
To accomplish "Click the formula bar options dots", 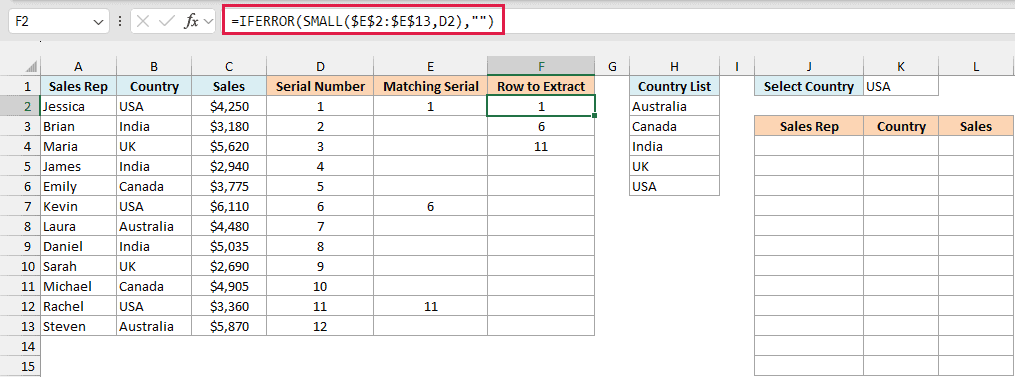I will (120, 21).
